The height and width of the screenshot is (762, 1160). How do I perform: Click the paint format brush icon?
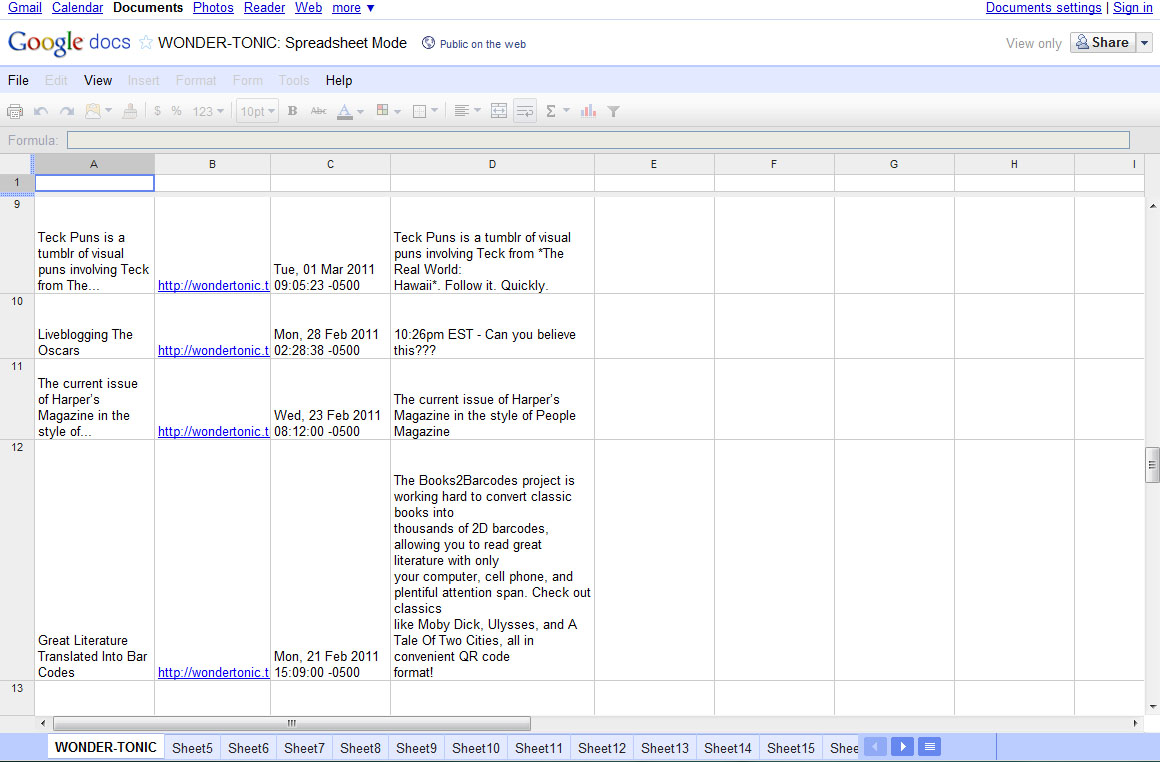point(129,111)
